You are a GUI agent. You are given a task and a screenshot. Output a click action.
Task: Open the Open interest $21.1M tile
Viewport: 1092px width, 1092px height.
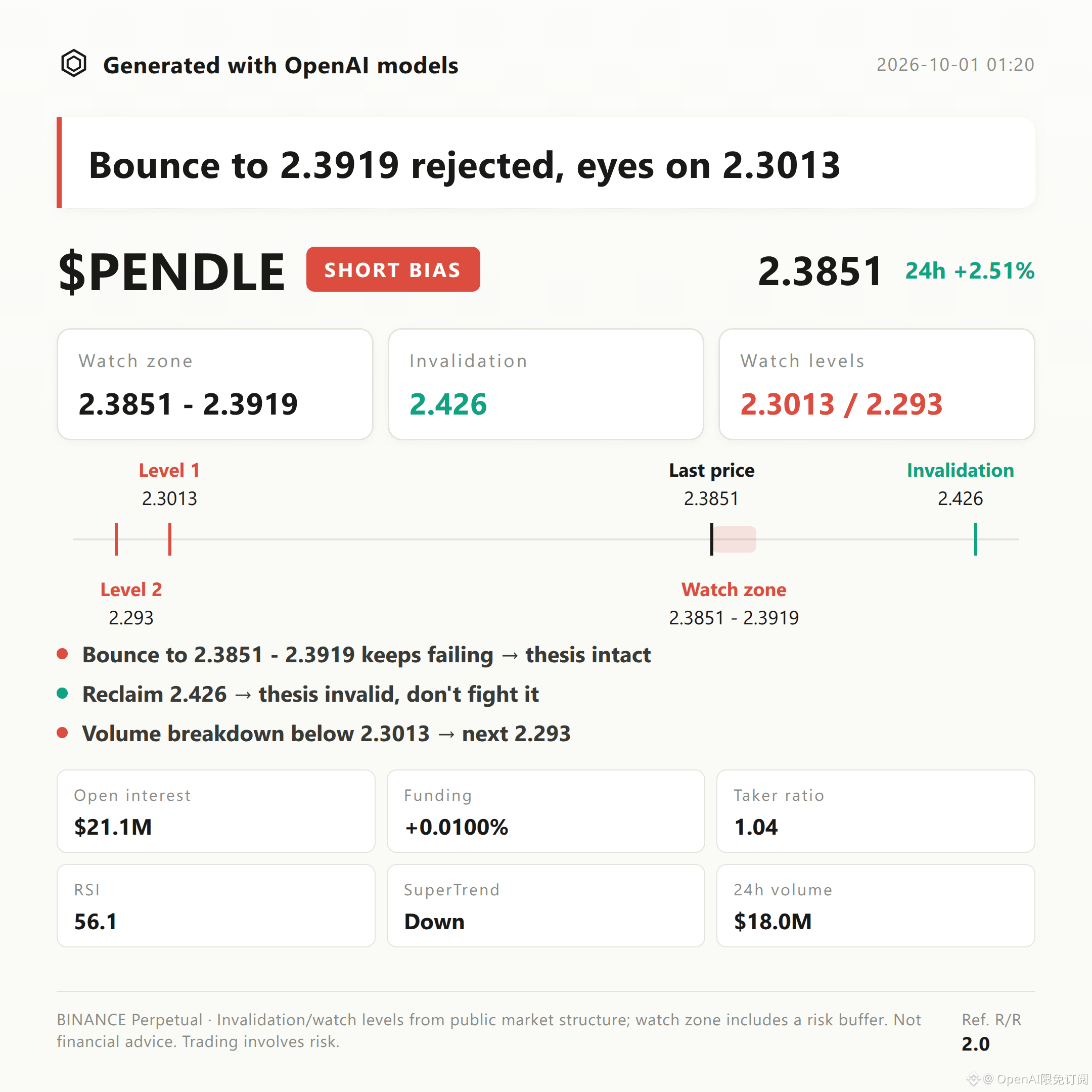pos(216,811)
